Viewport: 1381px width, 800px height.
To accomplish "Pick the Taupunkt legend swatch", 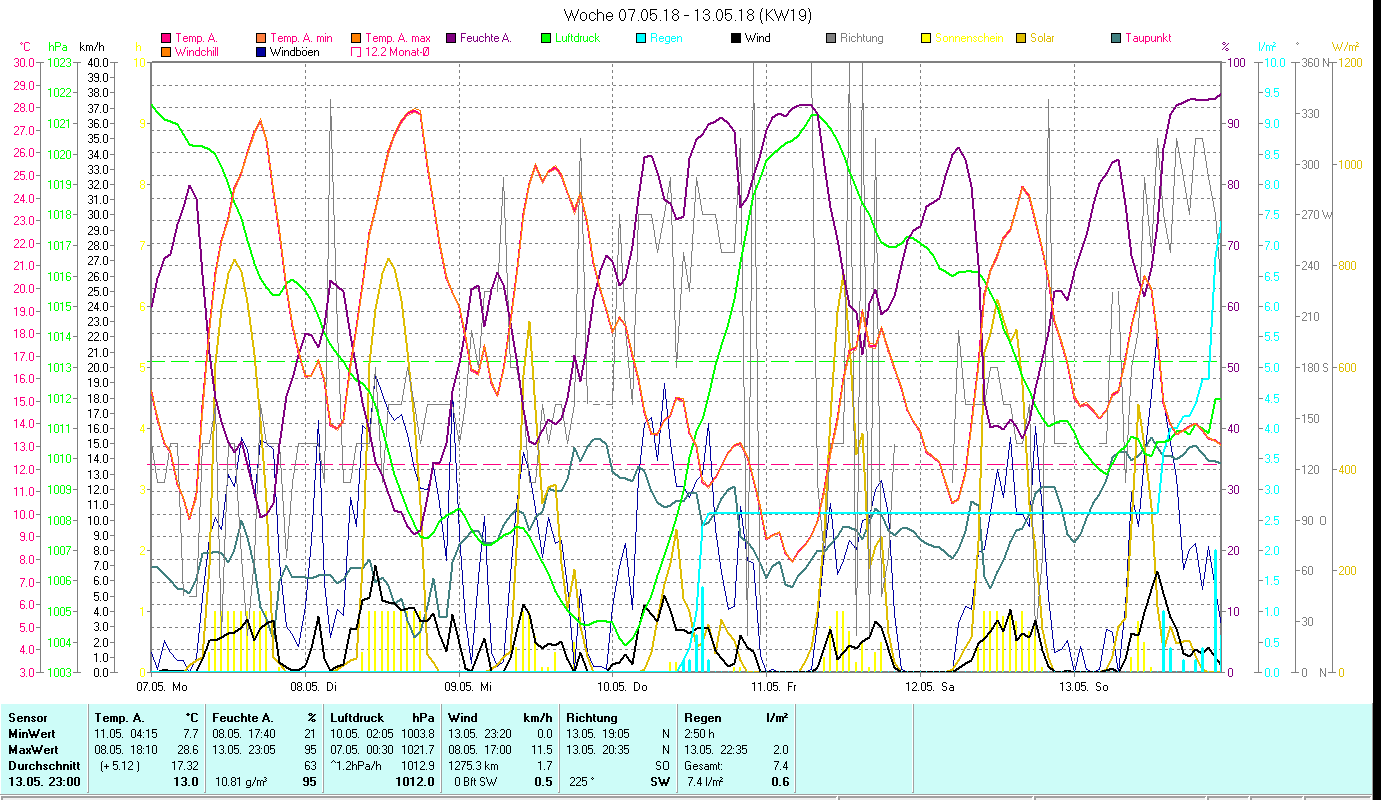I will [1116, 38].
